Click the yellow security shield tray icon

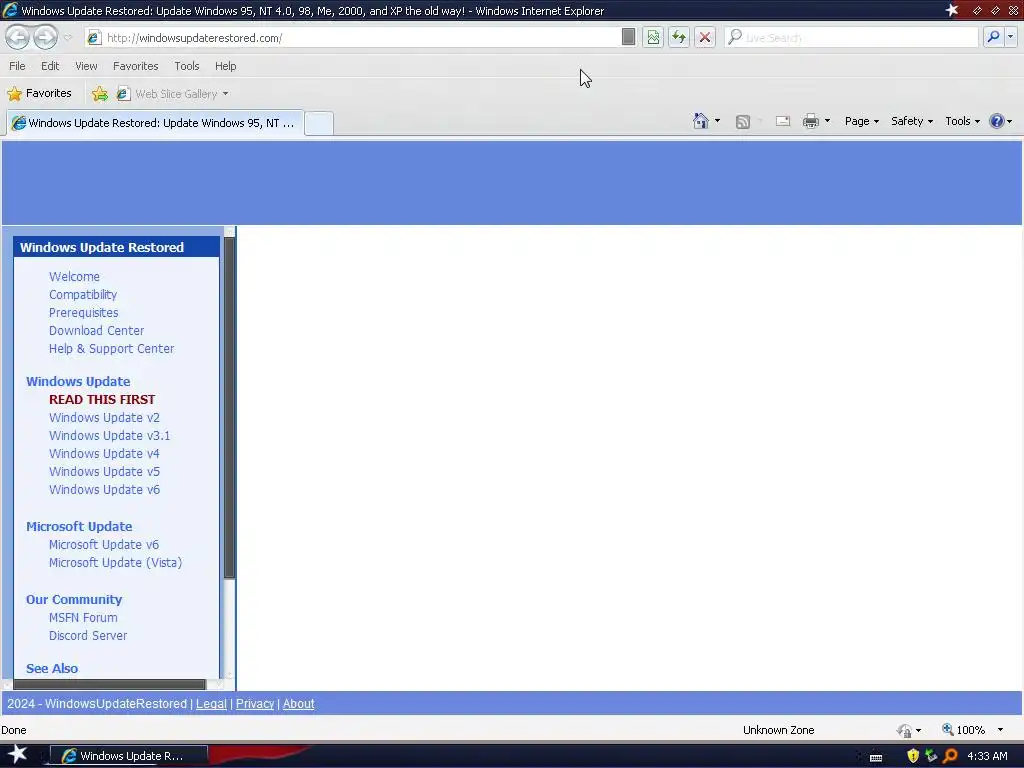pyautogui.click(x=913, y=756)
